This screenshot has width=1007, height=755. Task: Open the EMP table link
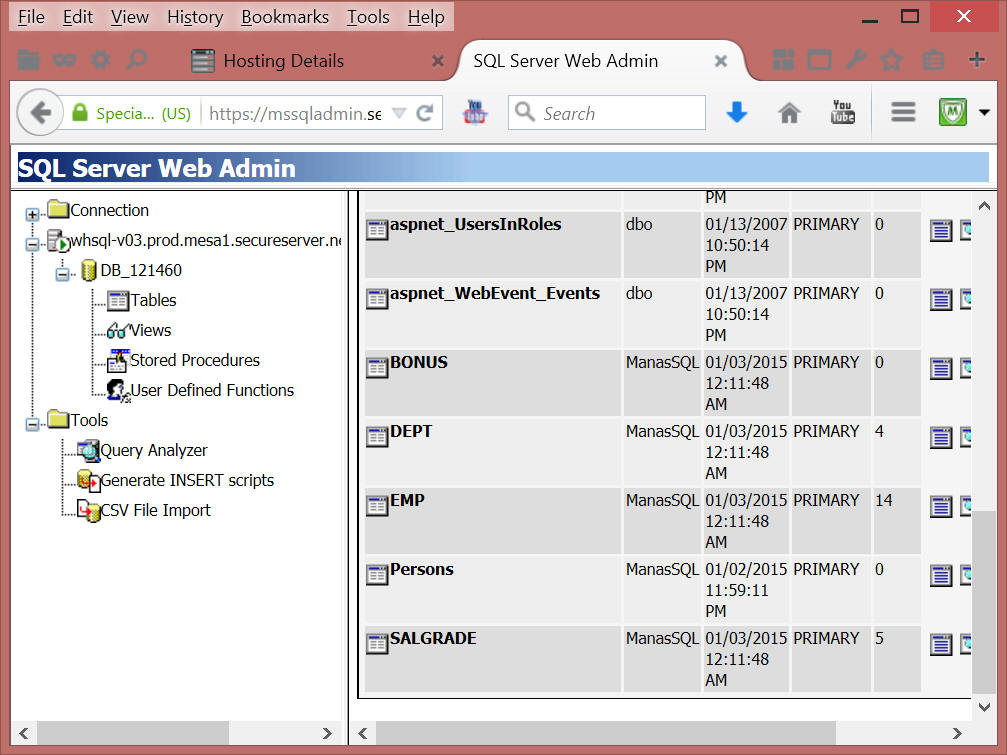(407, 500)
